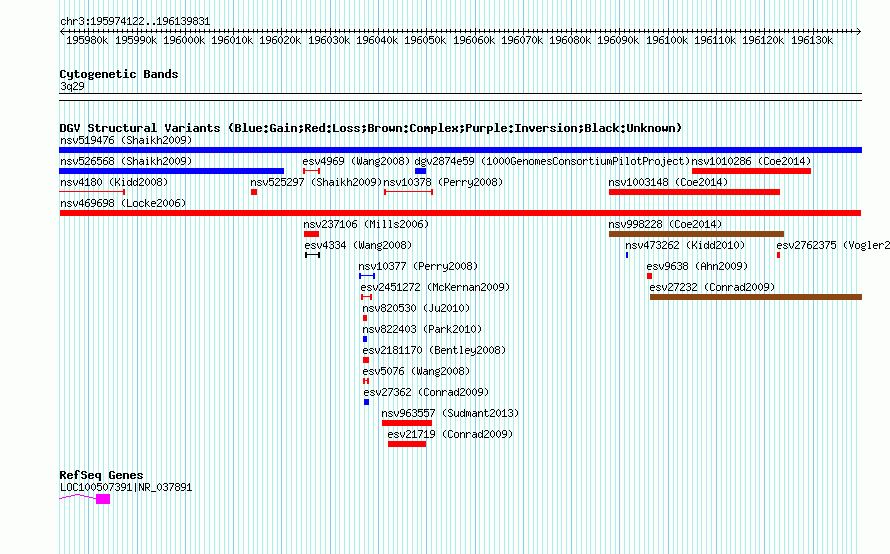
Task: Select the red nsv1010286 loss bar
Action: tap(752, 171)
